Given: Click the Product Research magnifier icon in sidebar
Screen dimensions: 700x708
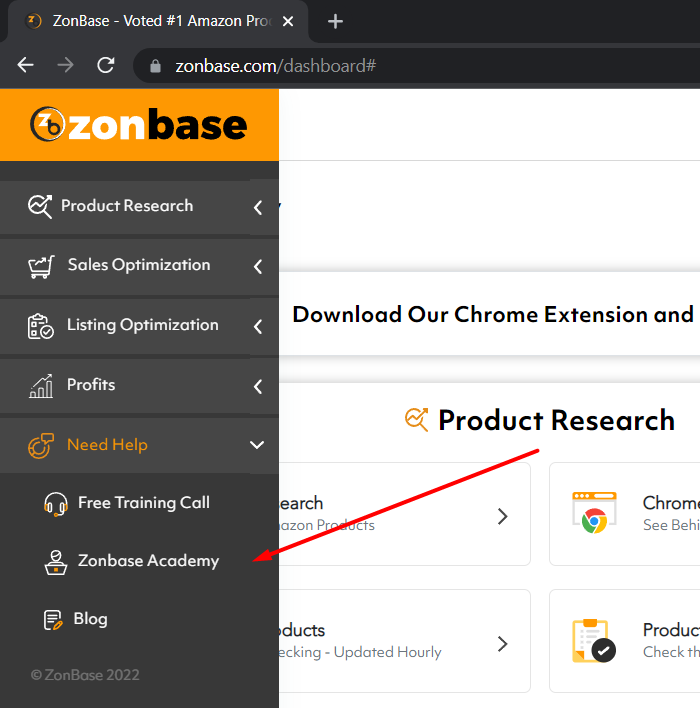Looking at the screenshot, I should (40, 206).
